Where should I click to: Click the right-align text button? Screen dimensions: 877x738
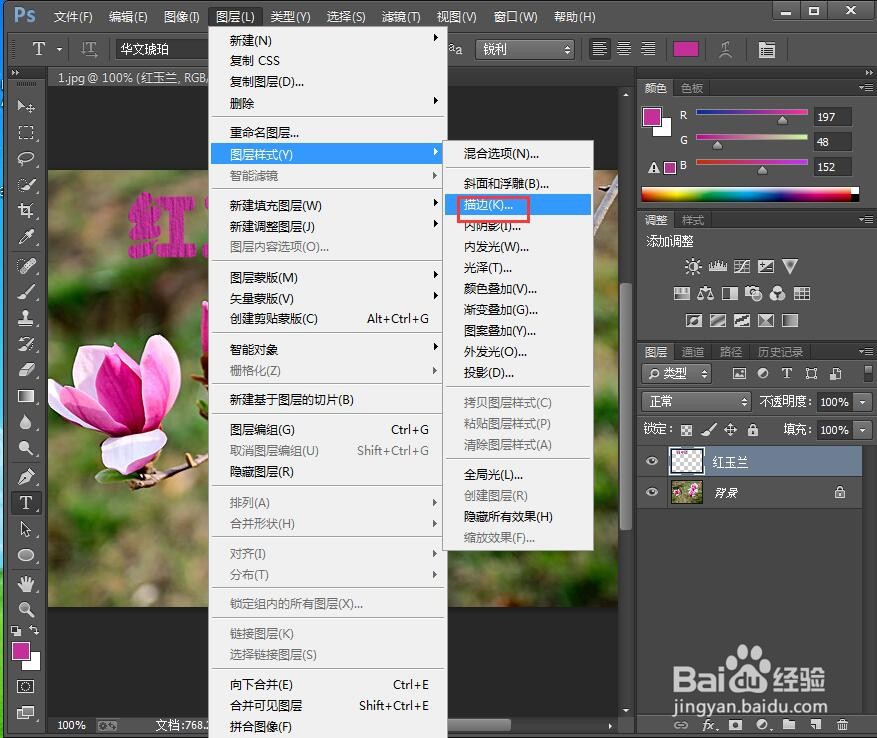tap(646, 48)
